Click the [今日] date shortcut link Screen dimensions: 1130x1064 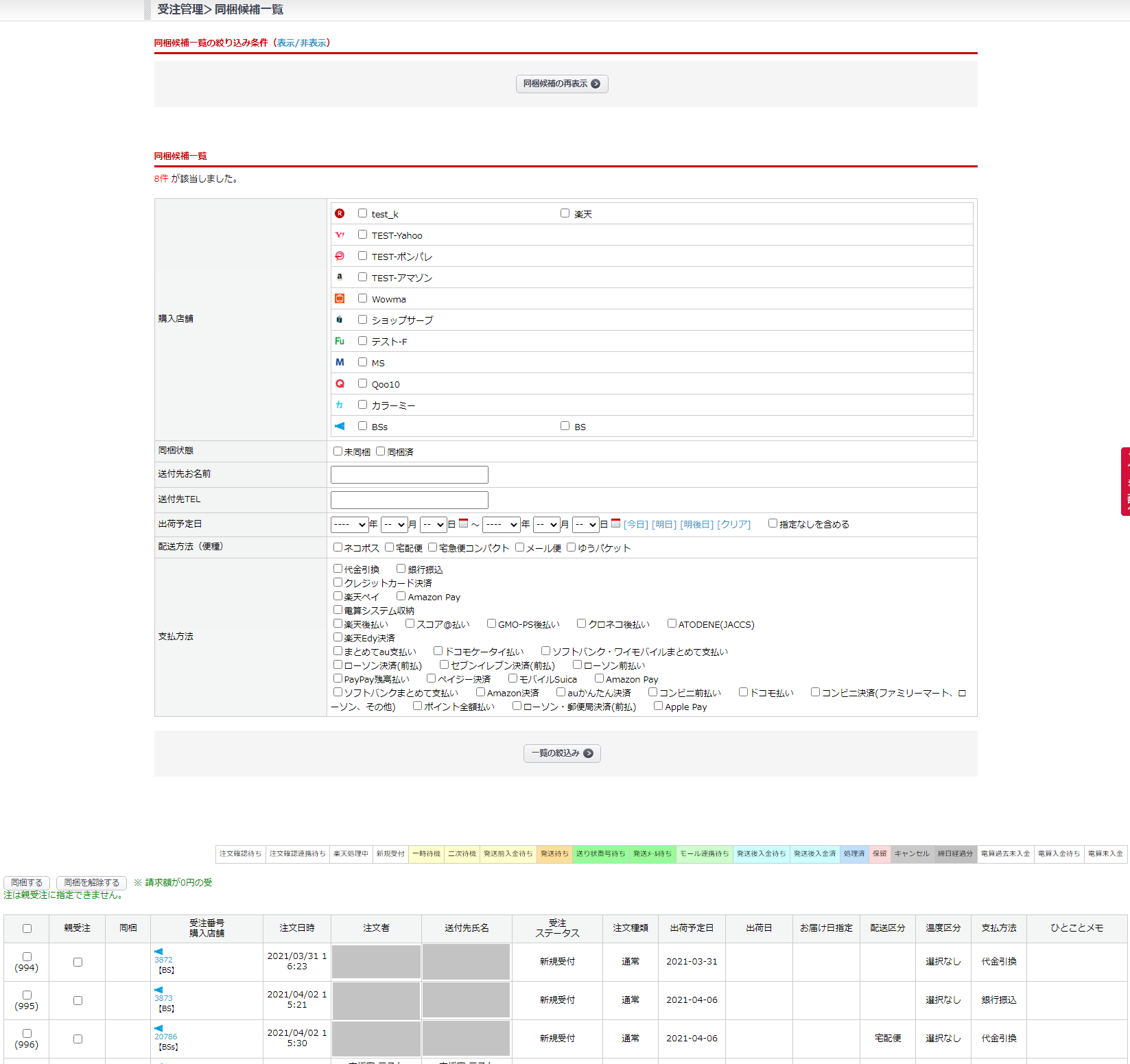tap(636, 525)
